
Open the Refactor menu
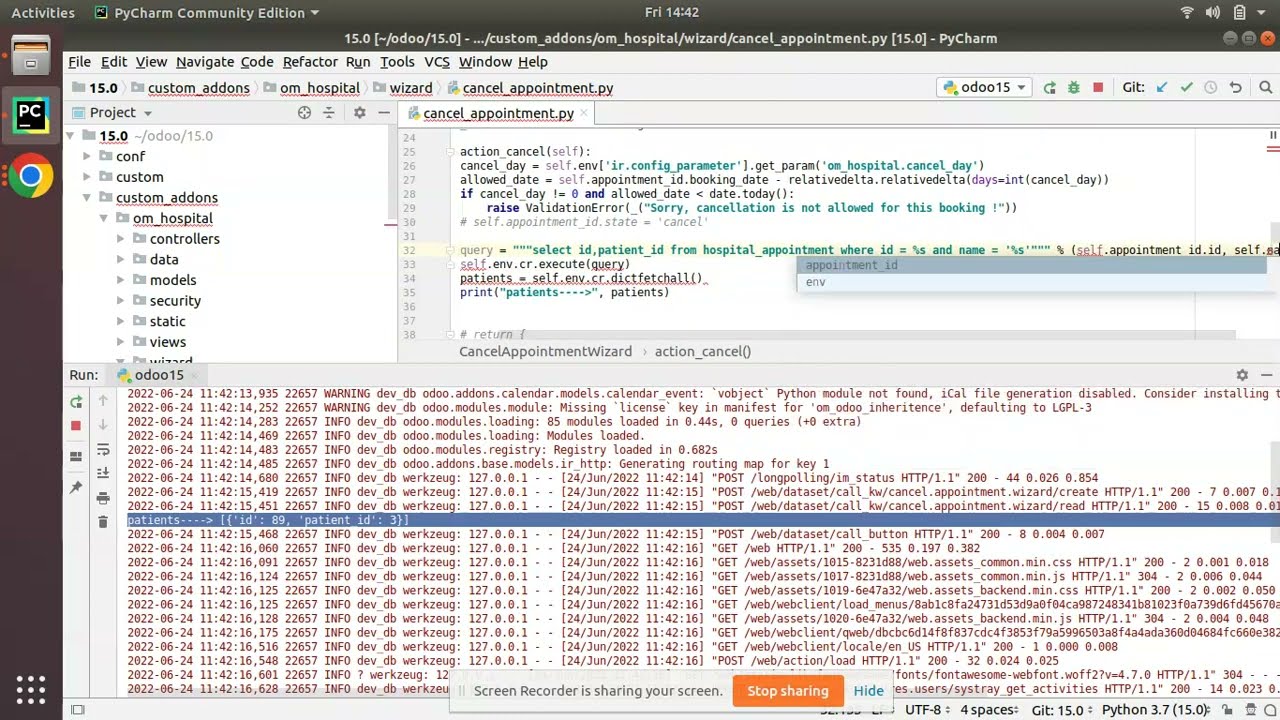[x=310, y=62]
